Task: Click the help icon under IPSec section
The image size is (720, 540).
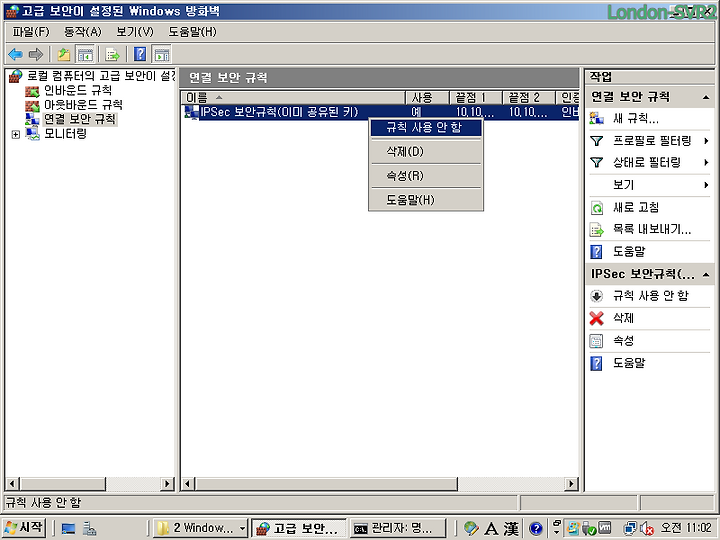Action: 596,363
